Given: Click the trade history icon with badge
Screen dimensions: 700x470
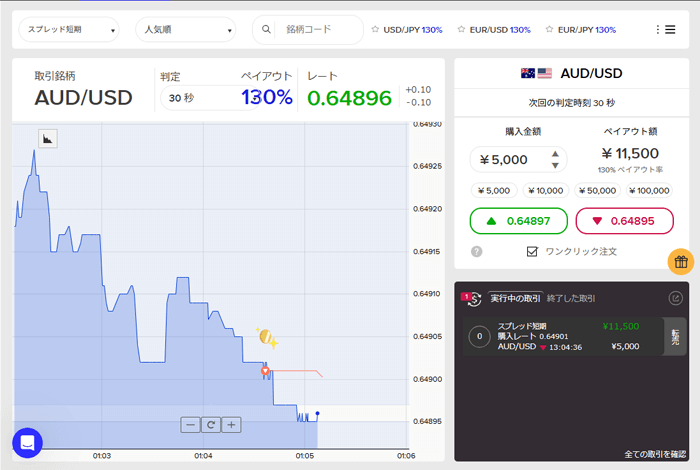Looking at the screenshot, I should [x=471, y=299].
